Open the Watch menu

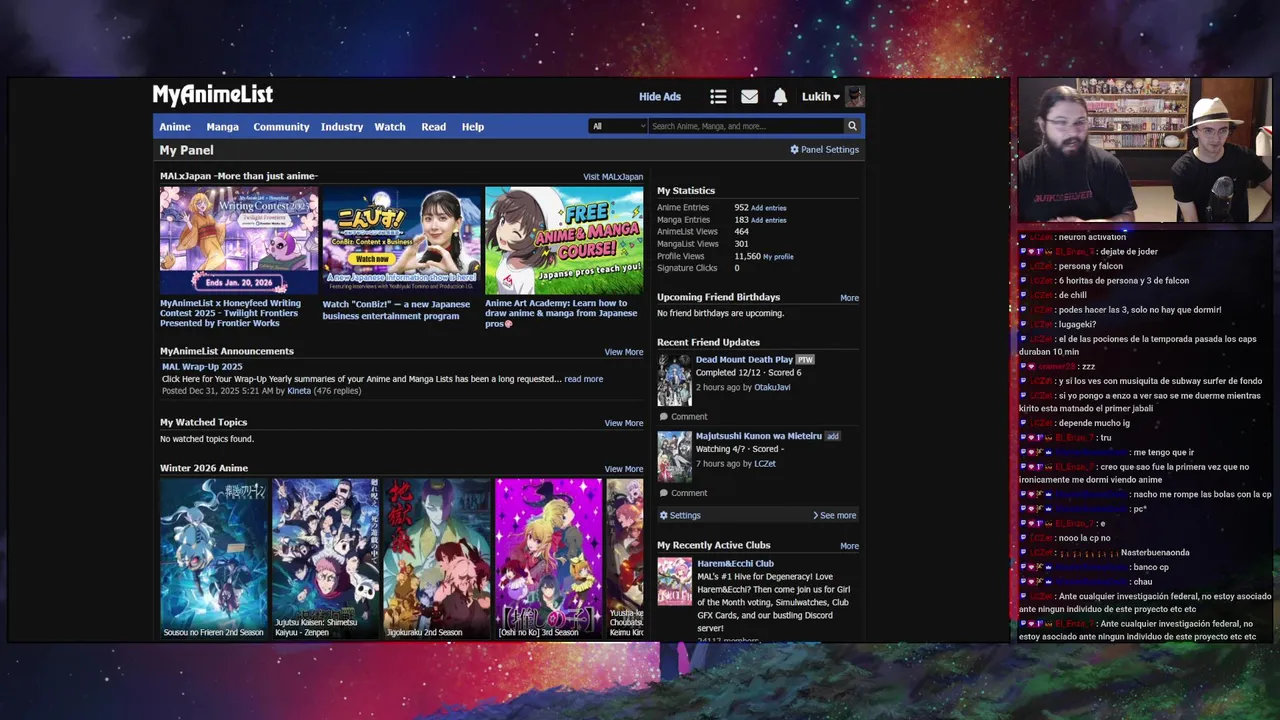(390, 127)
